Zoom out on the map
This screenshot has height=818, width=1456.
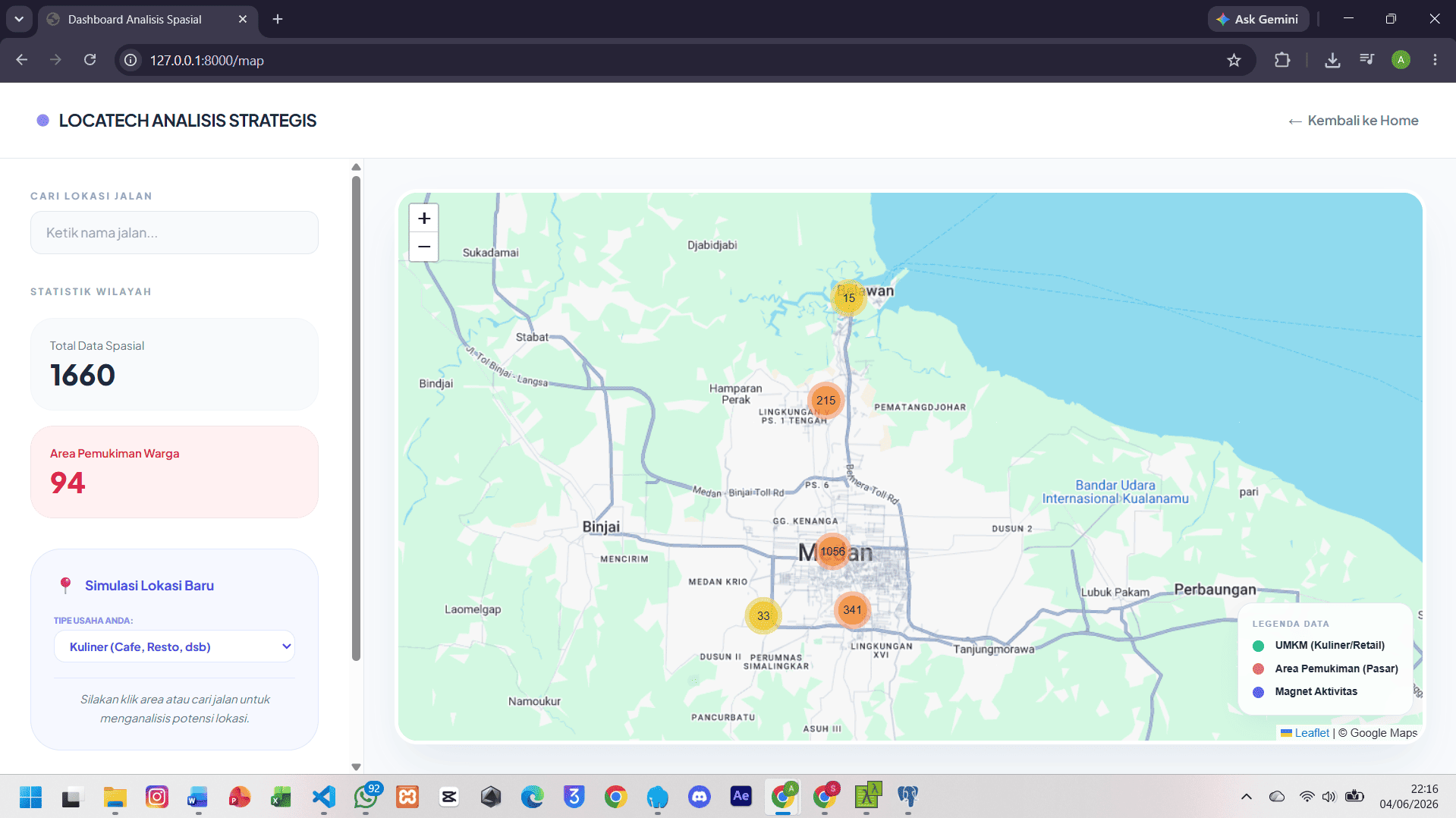[424, 247]
